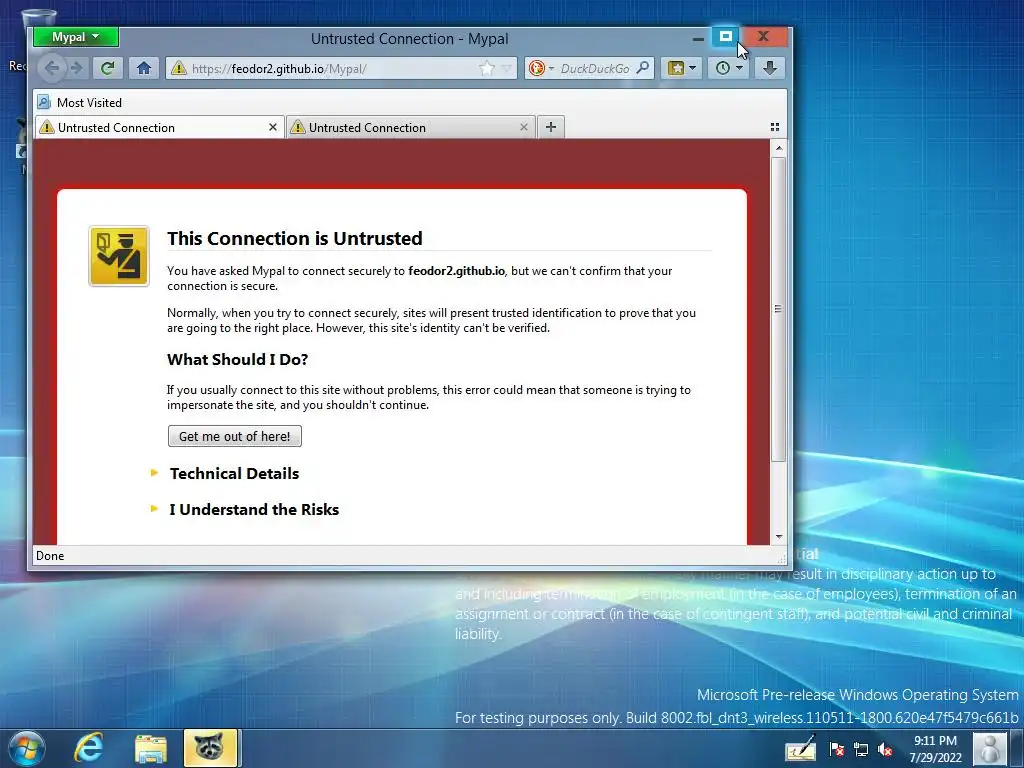Click the page scrollbar down arrow
Viewport: 1024px width, 768px height.
click(x=778, y=537)
